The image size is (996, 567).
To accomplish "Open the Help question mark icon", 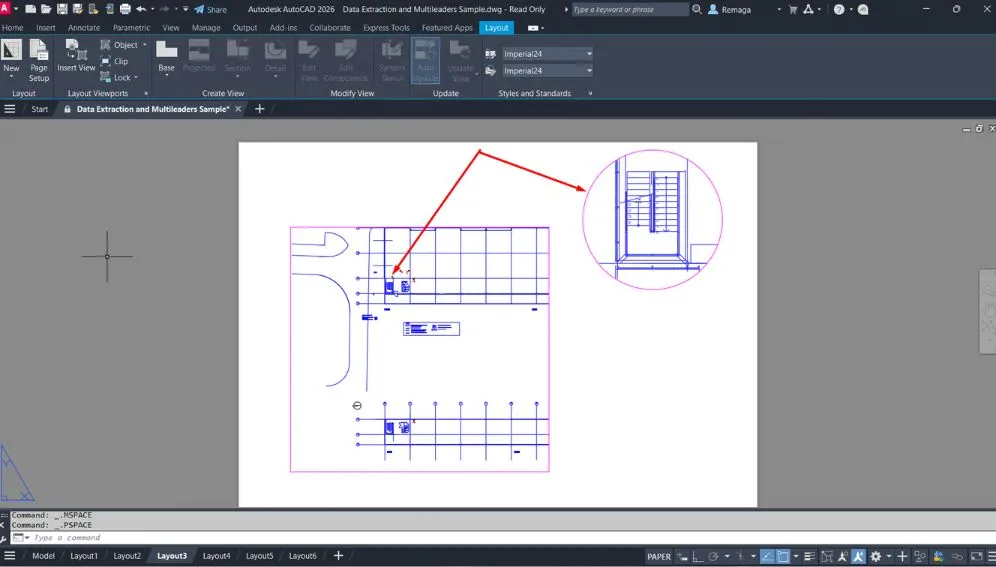I will (x=839, y=10).
